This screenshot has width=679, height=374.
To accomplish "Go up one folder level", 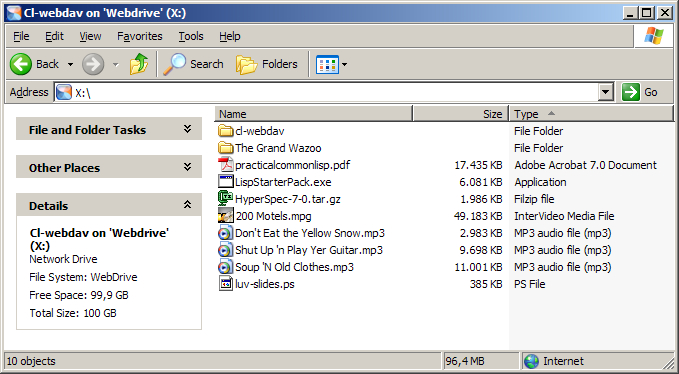I will 139,64.
